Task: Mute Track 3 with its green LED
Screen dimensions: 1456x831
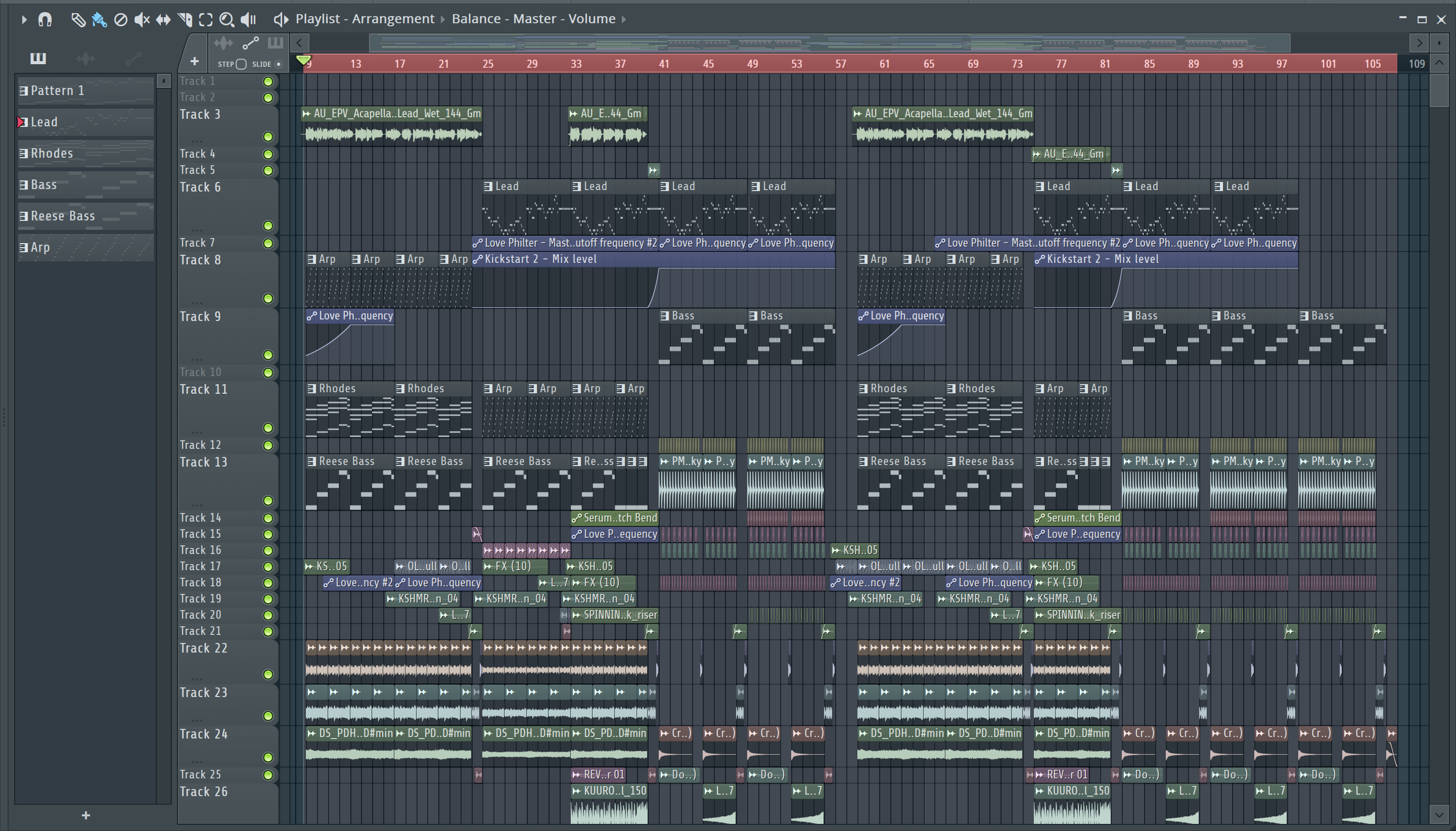Action: point(267,136)
